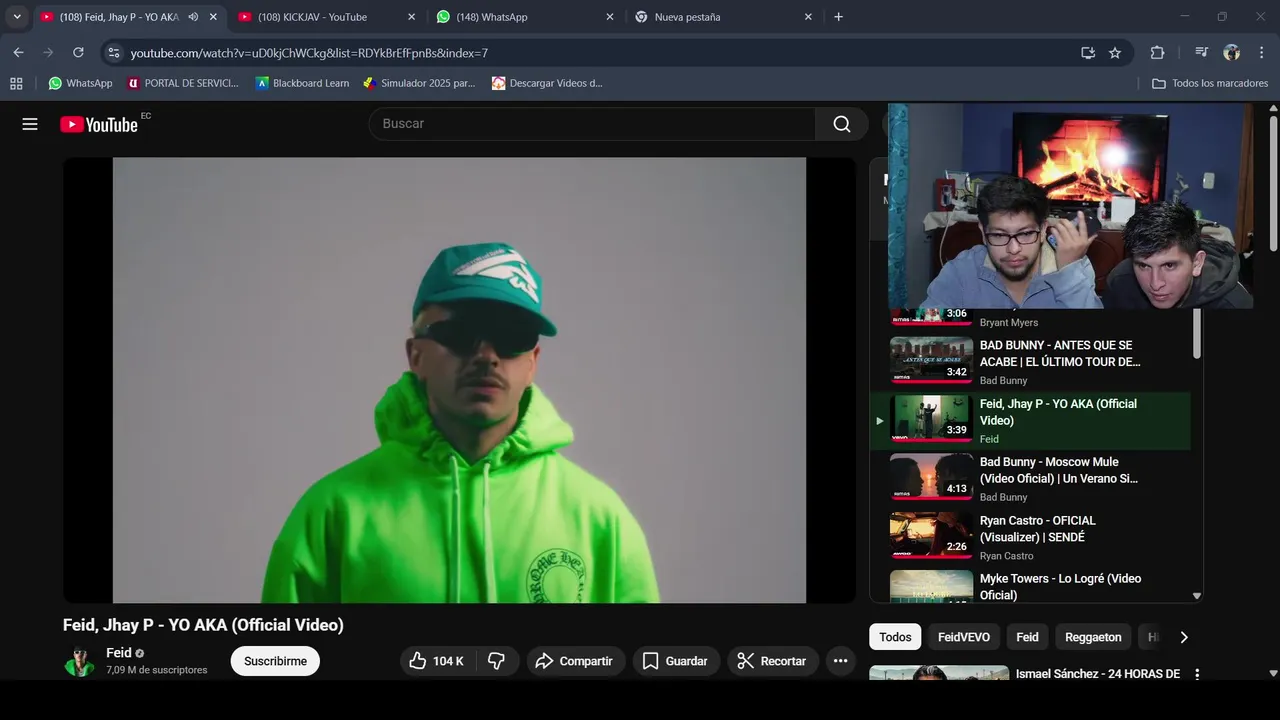Image resolution: width=1280 pixels, height=720 pixels.
Task: Open the Chrome profile avatar
Action: 1231,53
